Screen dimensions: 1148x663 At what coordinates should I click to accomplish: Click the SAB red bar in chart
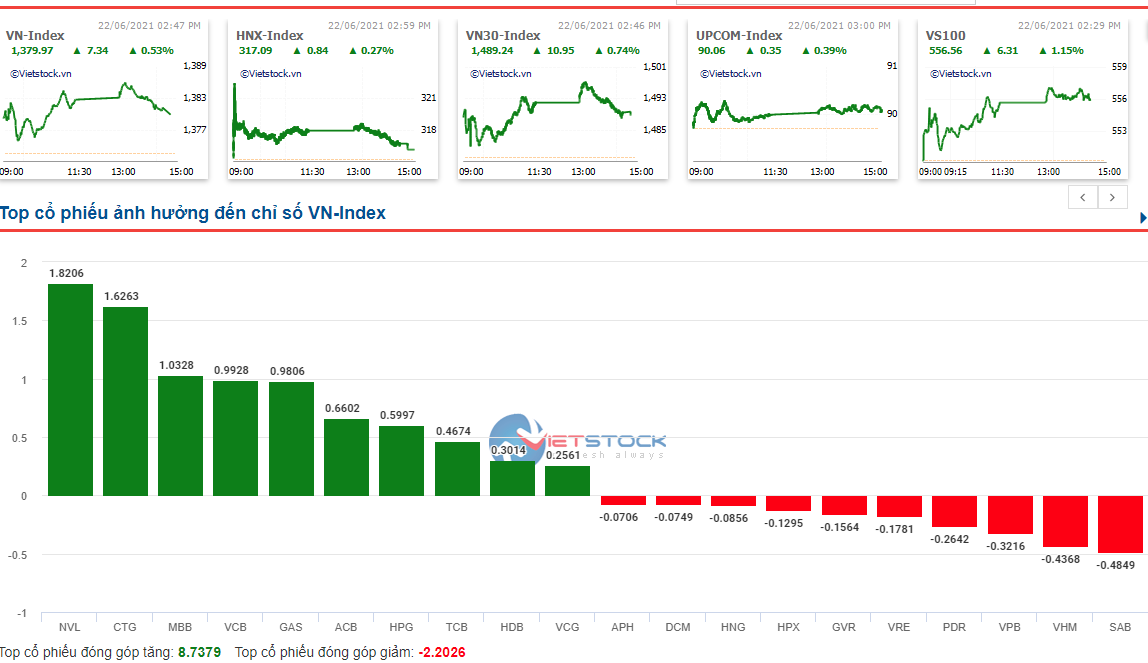click(1120, 524)
